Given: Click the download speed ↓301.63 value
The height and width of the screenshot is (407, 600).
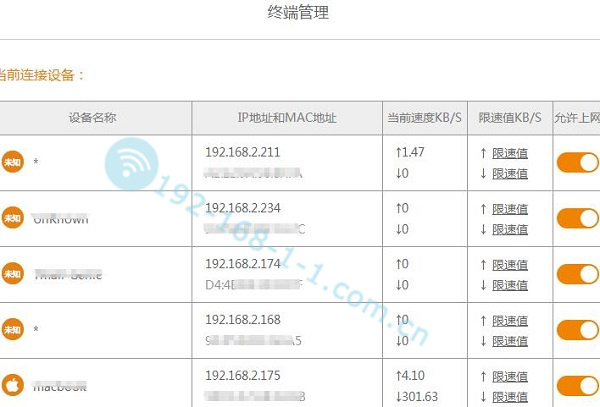Looking at the screenshot, I should click(417, 397).
